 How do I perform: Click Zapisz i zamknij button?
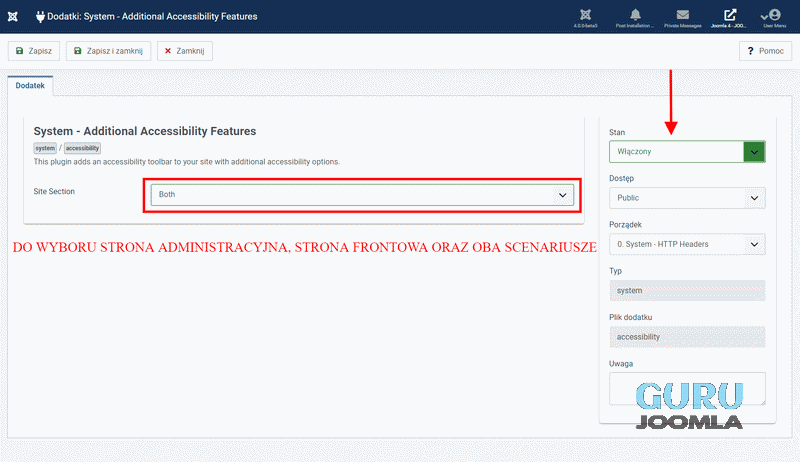click(108, 51)
